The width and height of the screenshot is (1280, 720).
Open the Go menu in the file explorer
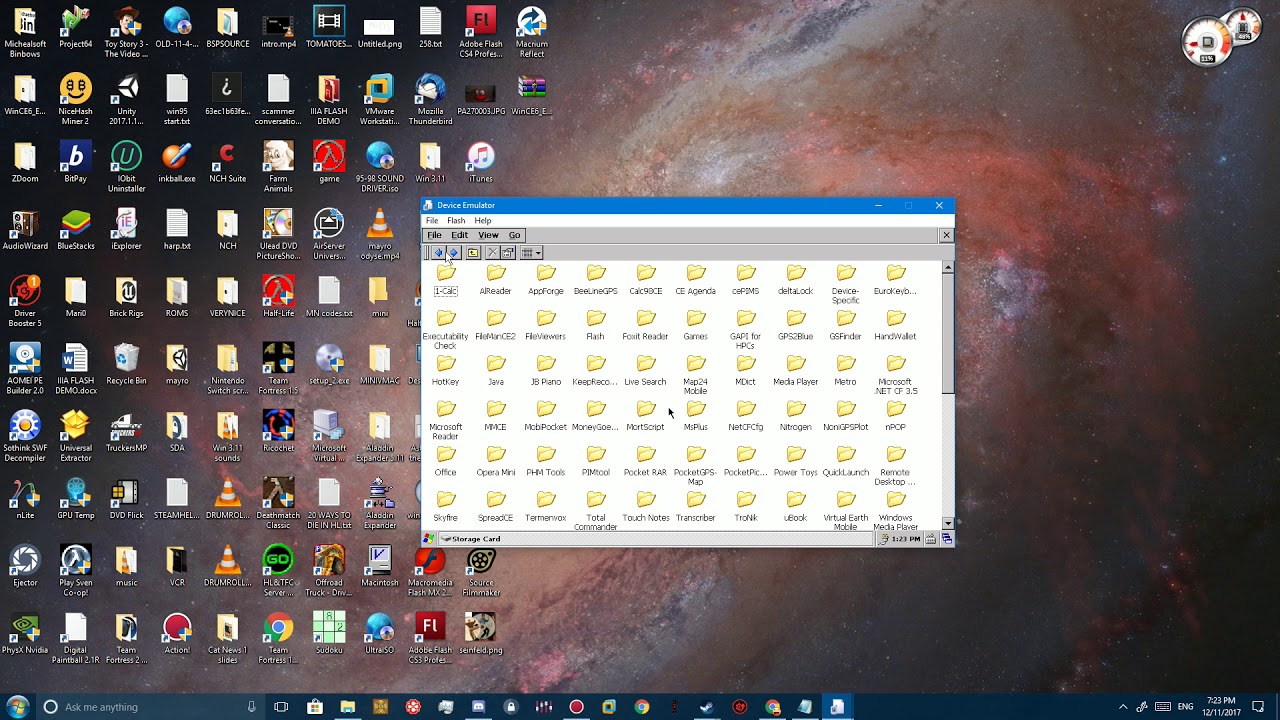[x=514, y=235]
